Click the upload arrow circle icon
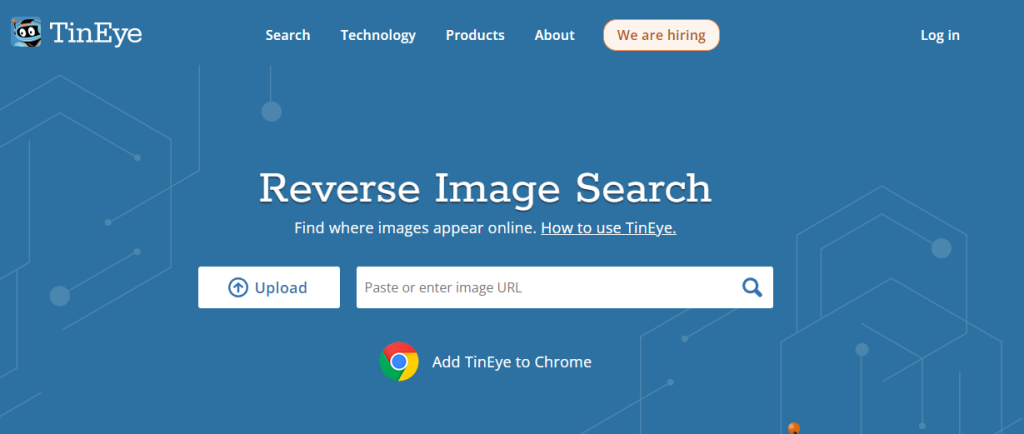Viewport: 1024px width, 434px height. [x=238, y=287]
